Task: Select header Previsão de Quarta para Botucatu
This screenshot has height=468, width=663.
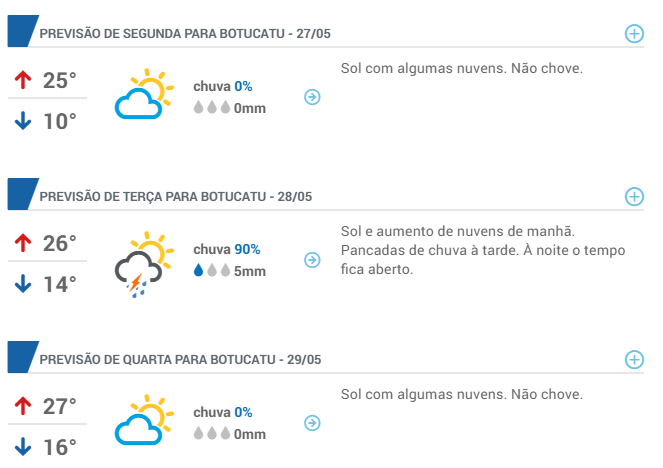Action: 180,359
